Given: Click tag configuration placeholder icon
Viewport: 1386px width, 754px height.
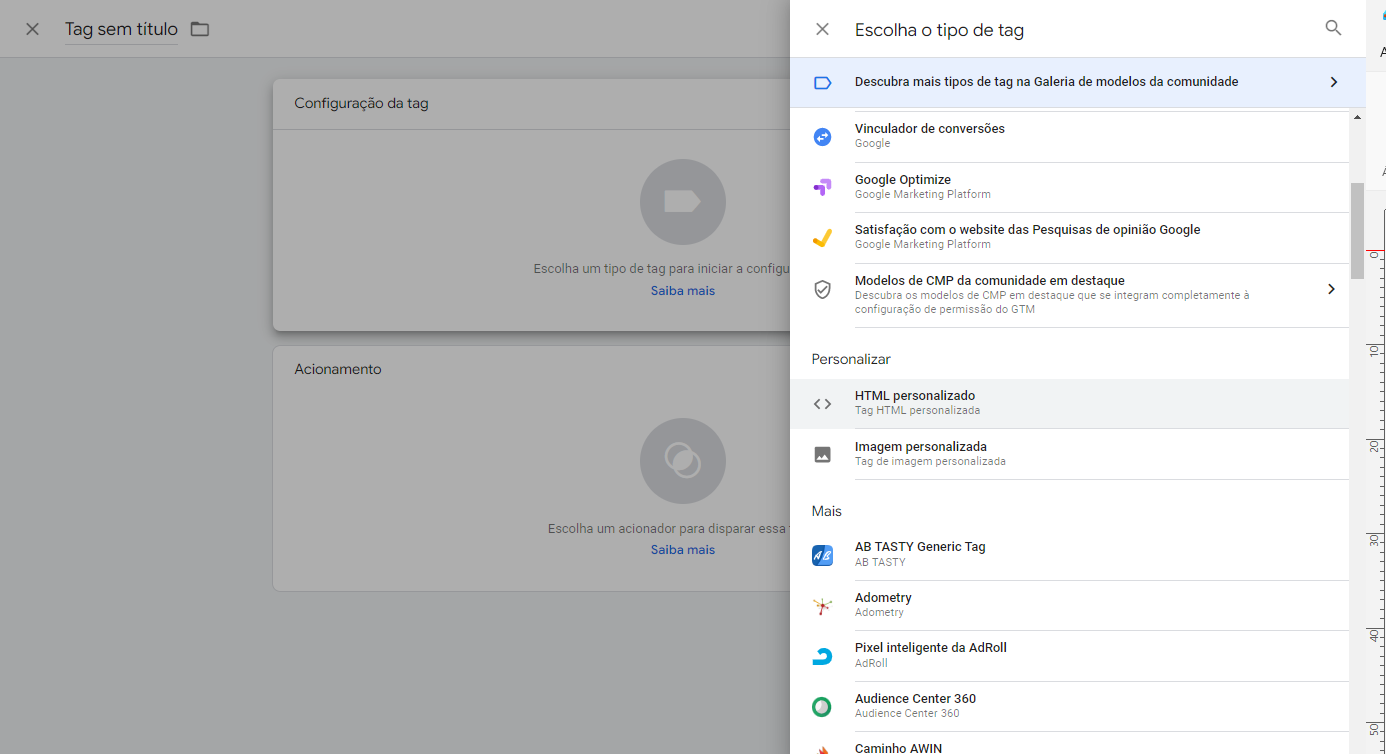Looking at the screenshot, I should (x=683, y=202).
